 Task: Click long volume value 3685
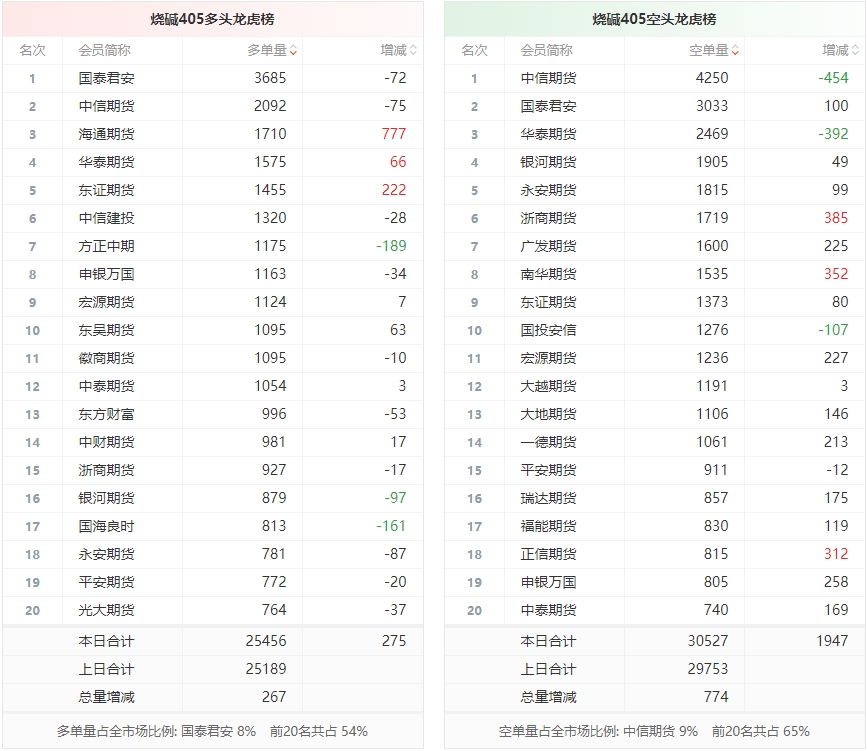click(270, 78)
